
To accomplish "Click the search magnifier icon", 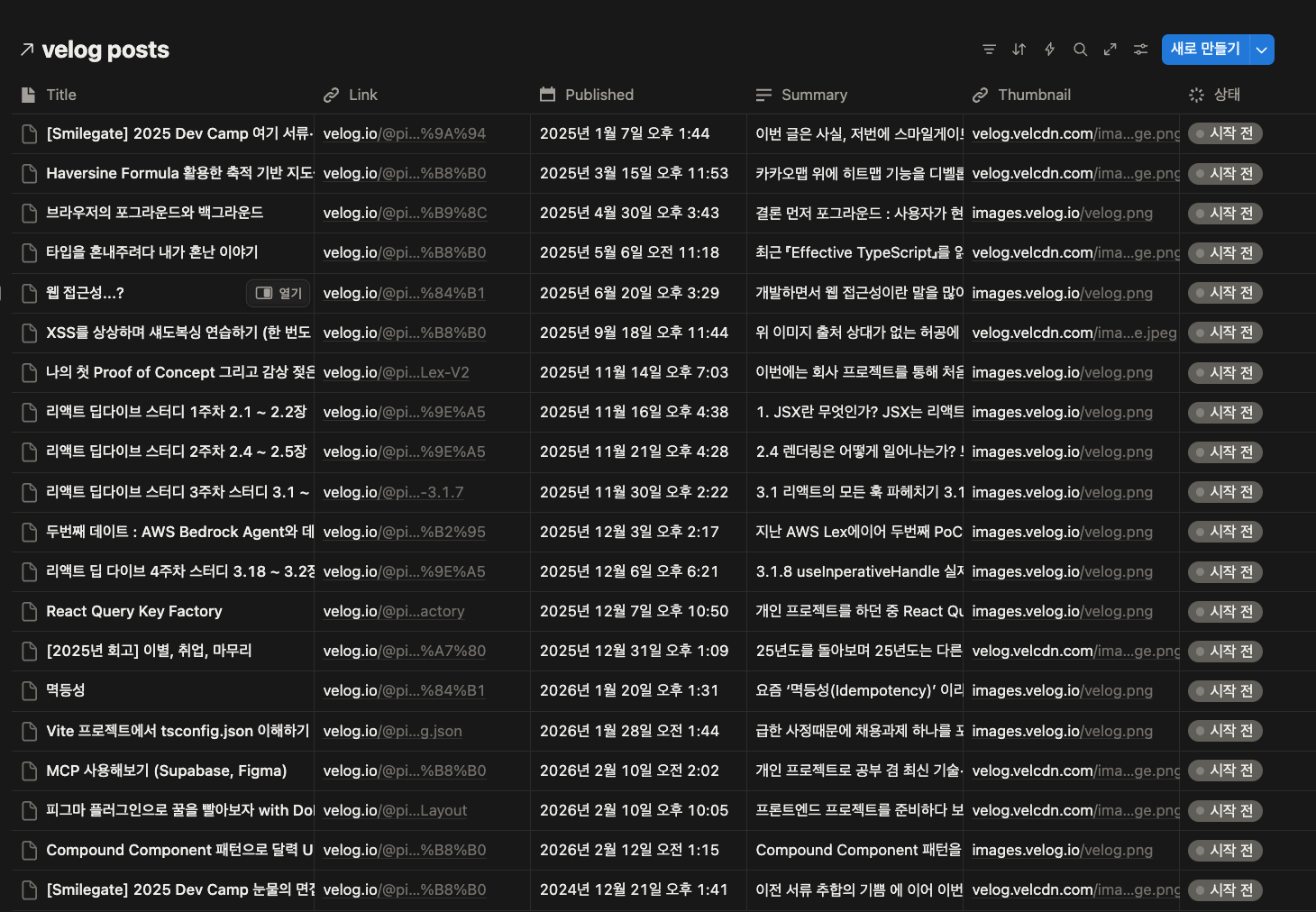I will click(x=1080, y=50).
